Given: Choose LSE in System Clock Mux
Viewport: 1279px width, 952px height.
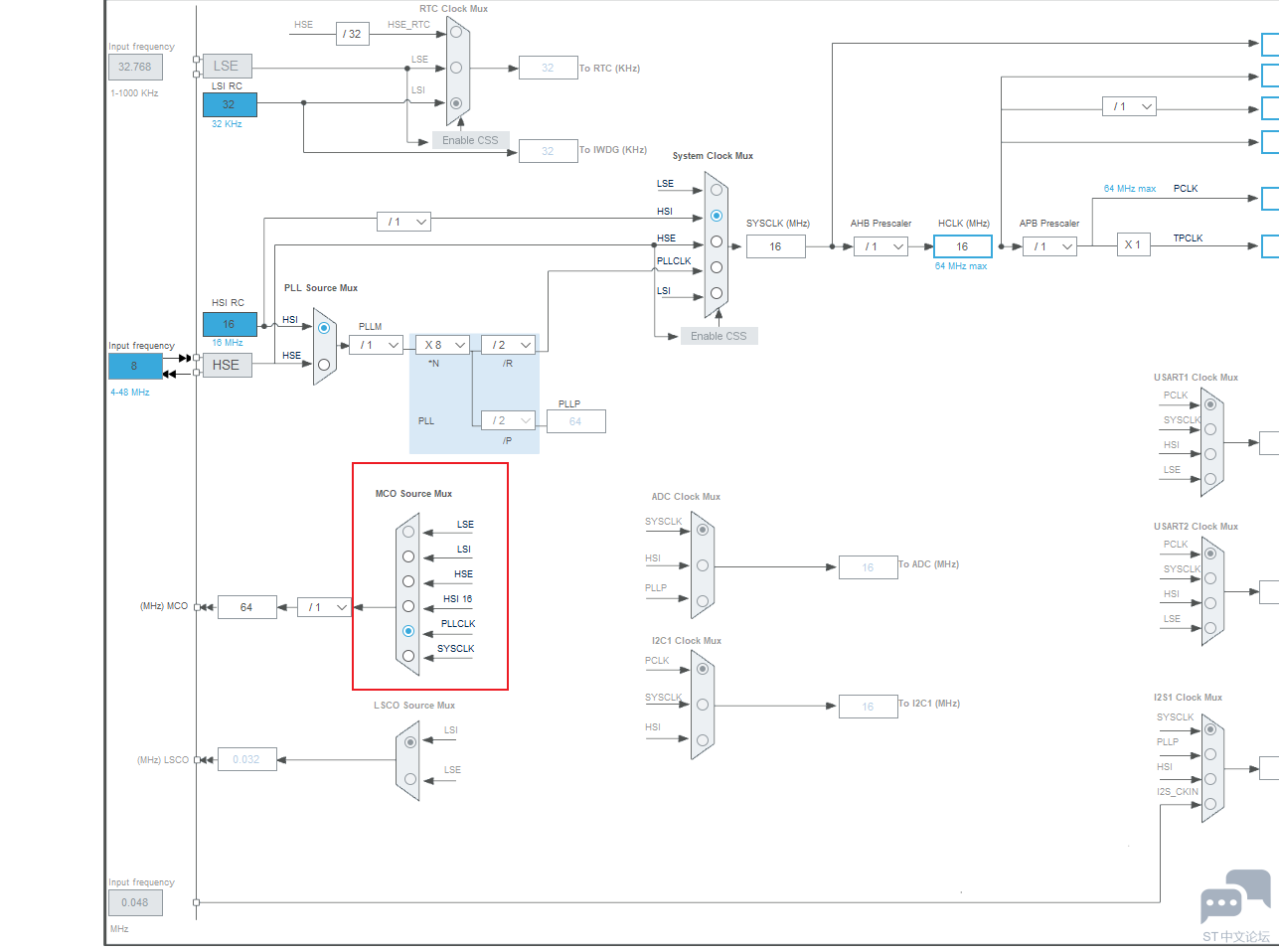Looking at the screenshot, I should coord(717,190).
